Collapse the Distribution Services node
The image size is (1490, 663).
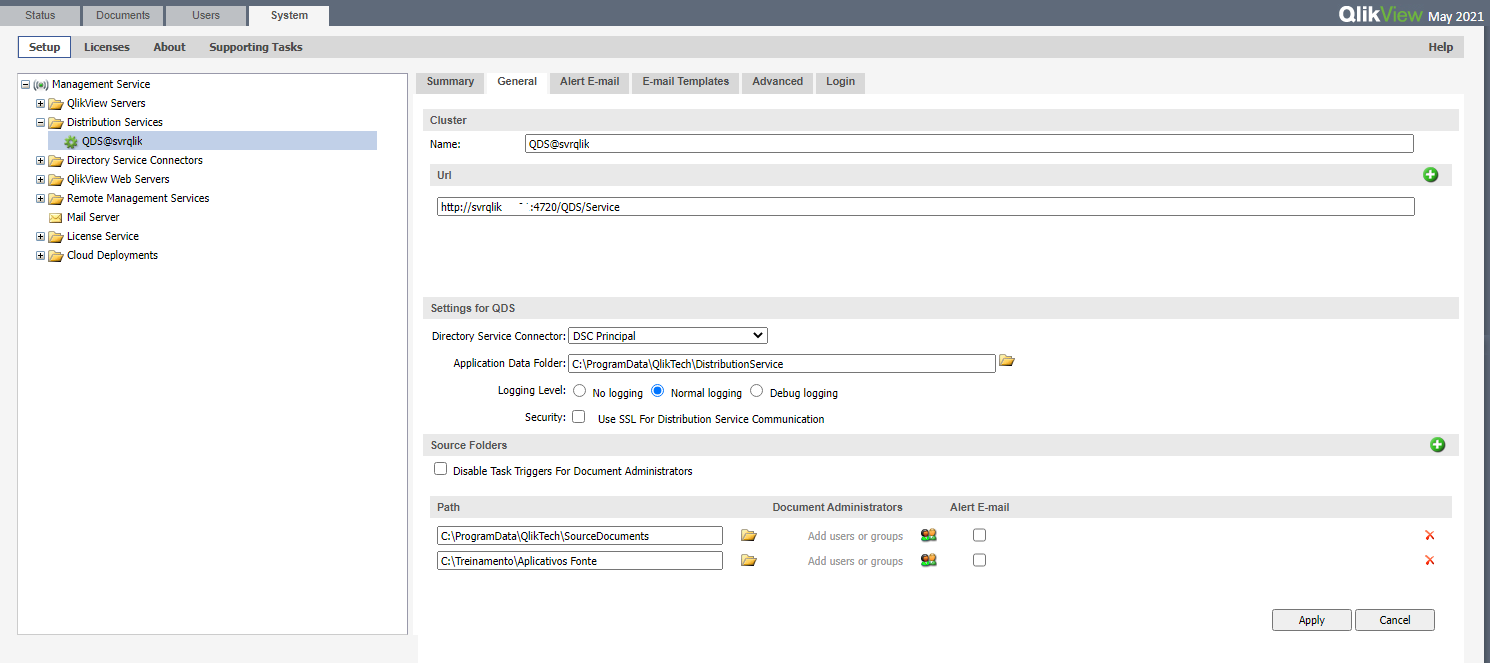pos(40,123)
